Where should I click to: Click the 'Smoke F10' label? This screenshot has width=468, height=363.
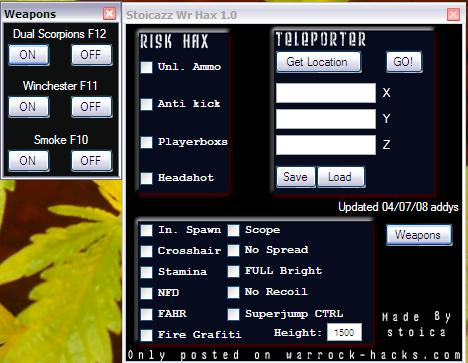pyautogui.click(x=61, y=140)
